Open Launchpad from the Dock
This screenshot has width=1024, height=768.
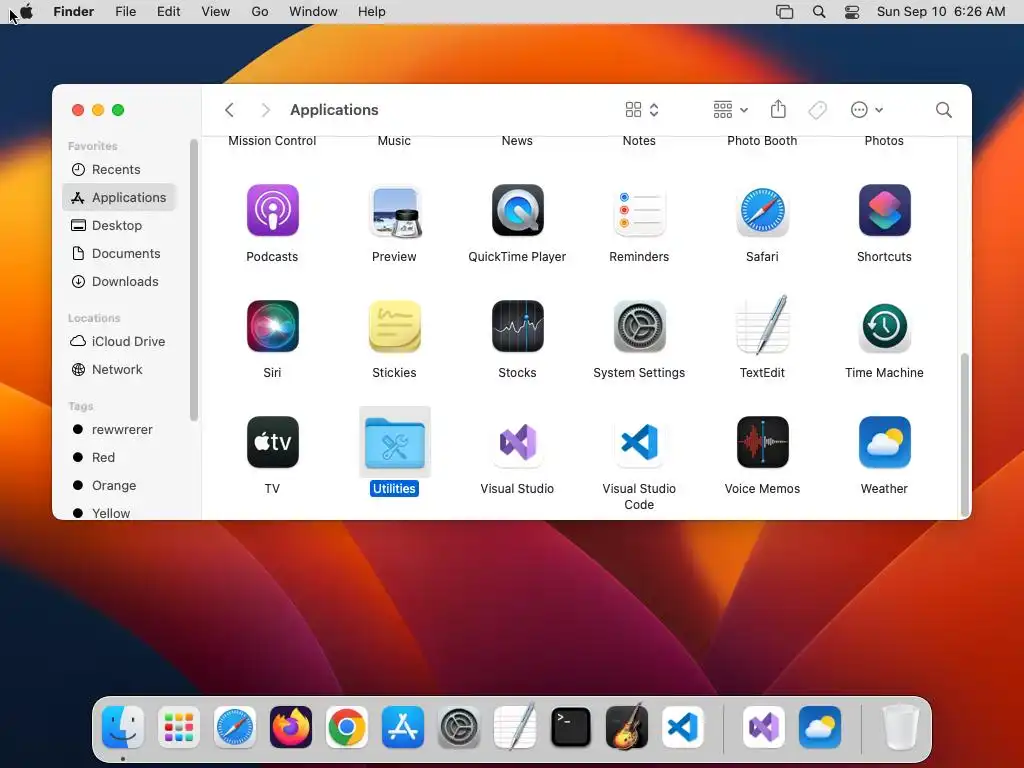coord(179,727)
